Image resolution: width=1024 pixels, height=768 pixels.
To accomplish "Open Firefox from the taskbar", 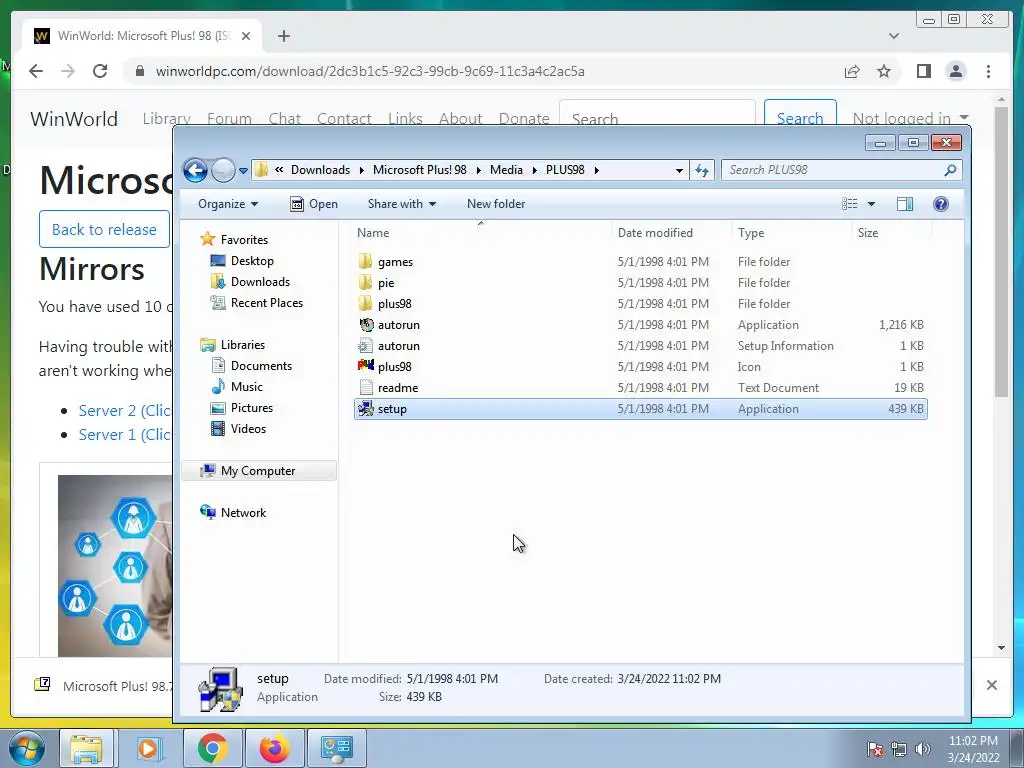I will point(274,748).
